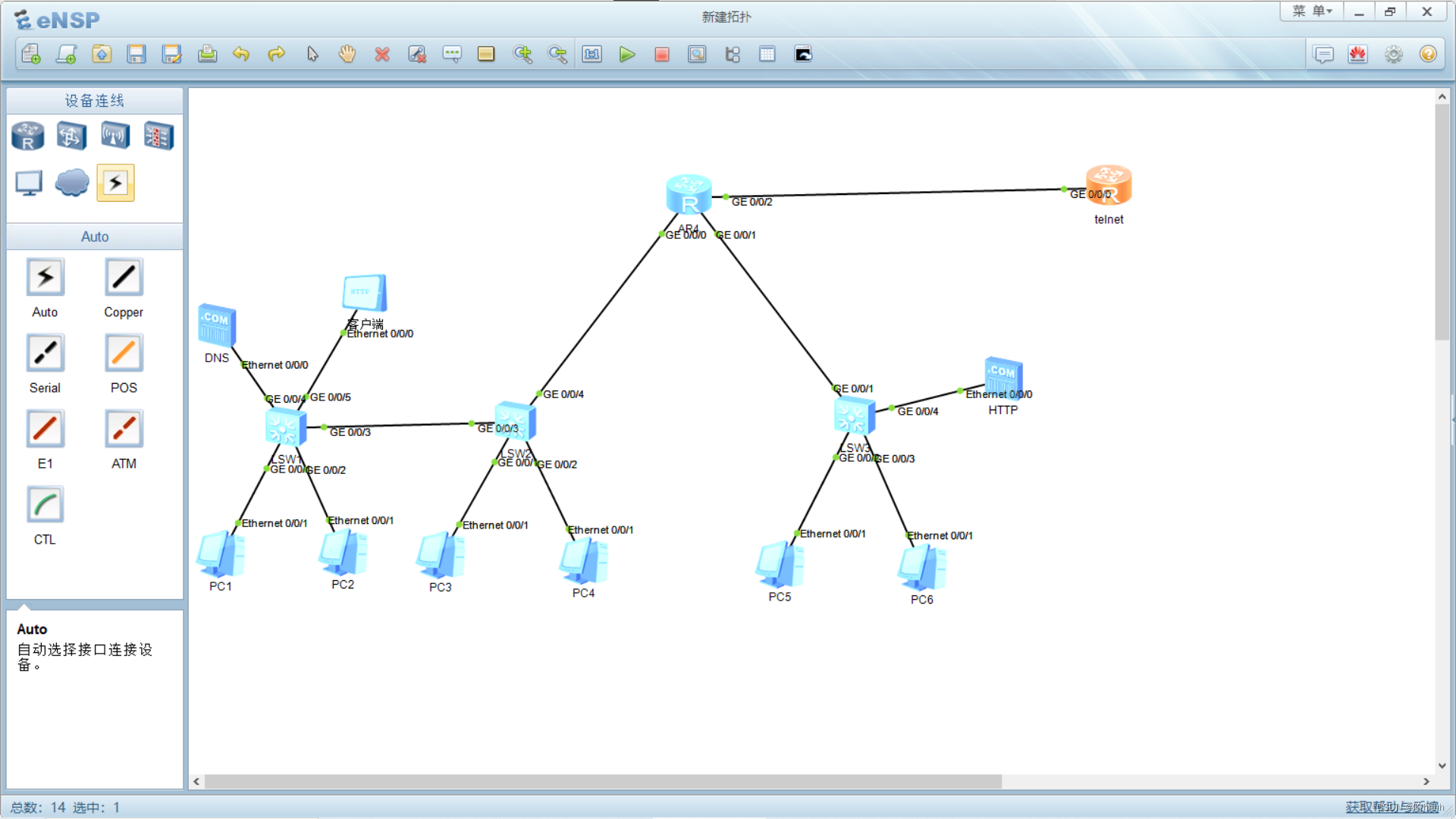Screen dimensions: 1456x819
Task: Click horizontal scrollbar right arrow
Action: [x=1426, y=781]
